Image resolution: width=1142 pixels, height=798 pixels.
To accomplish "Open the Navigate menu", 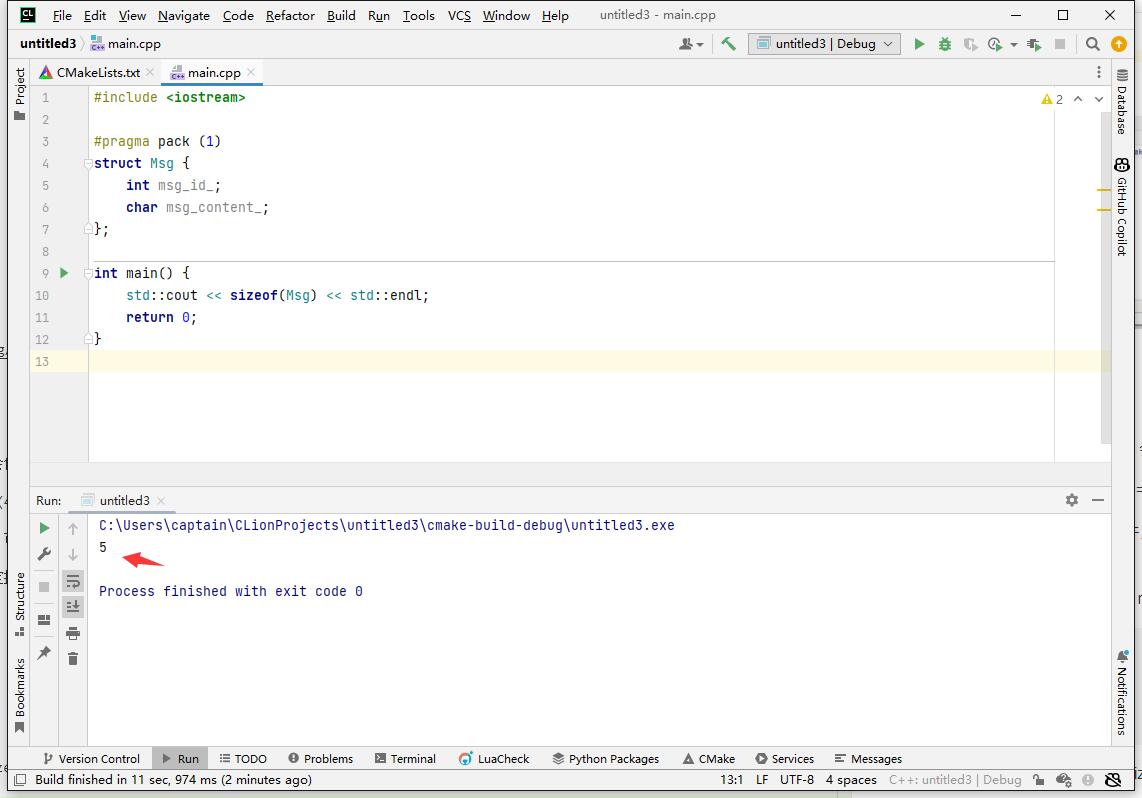I will click(x=184, y=15).
